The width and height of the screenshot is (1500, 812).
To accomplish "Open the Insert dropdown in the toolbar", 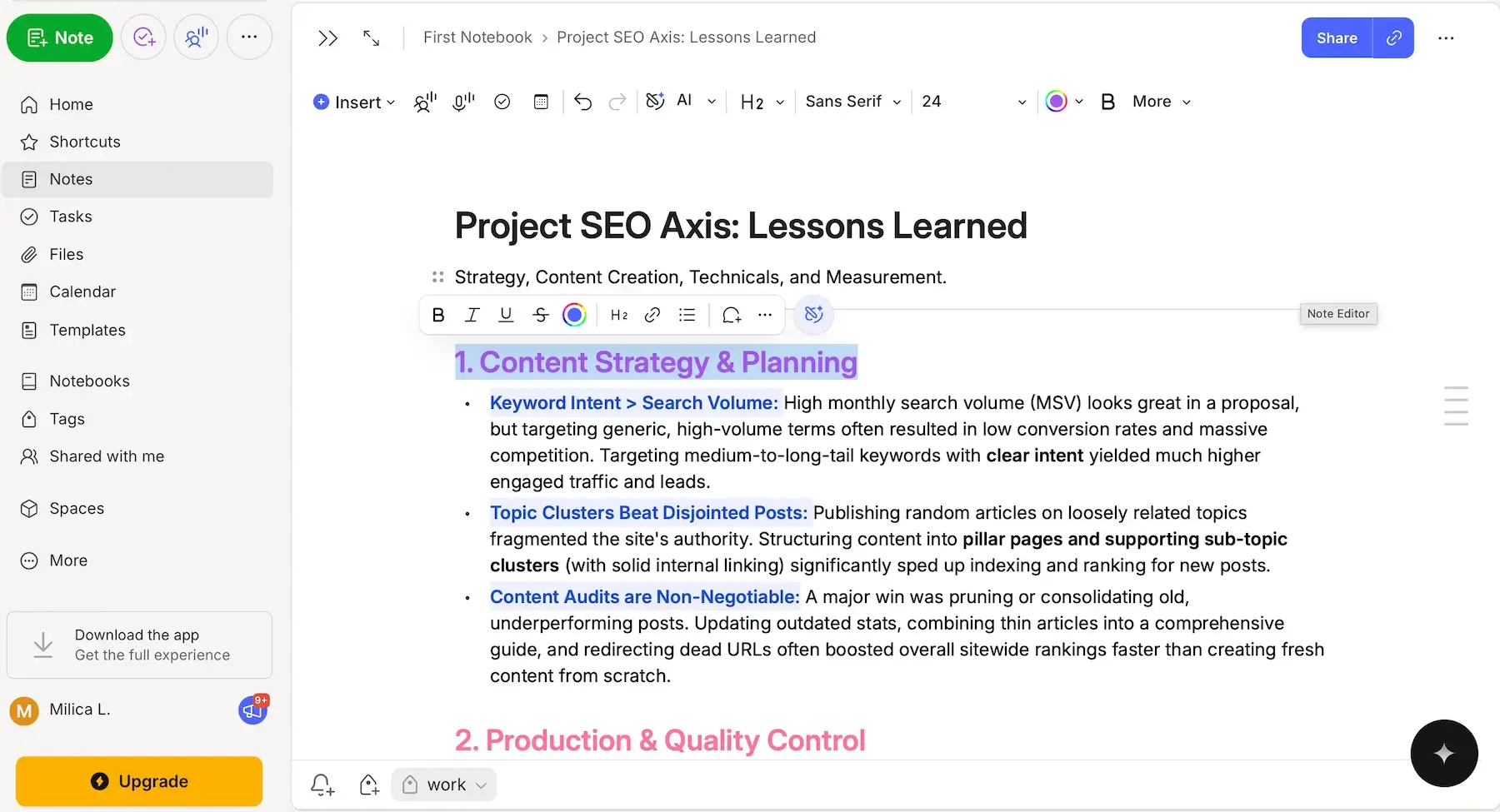I will coord(354,102).
